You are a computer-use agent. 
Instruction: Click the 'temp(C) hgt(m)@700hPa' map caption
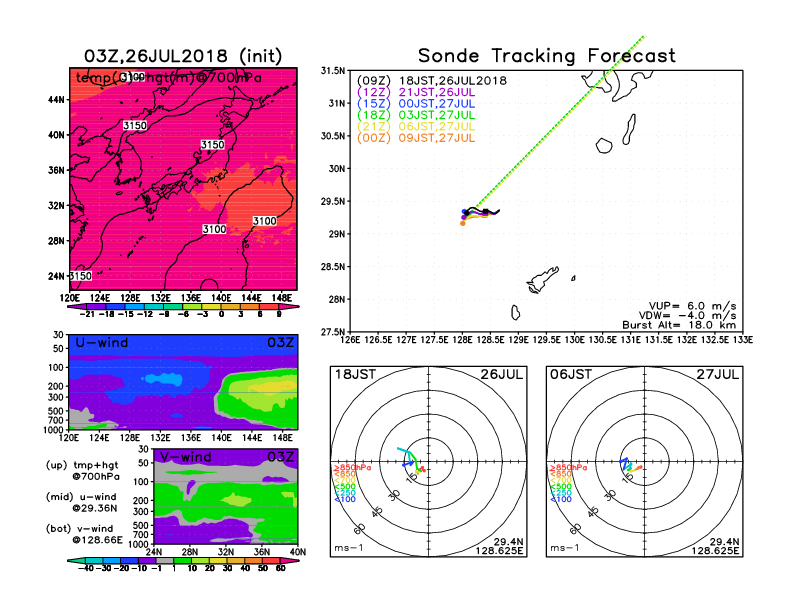(x=169, y=78)
